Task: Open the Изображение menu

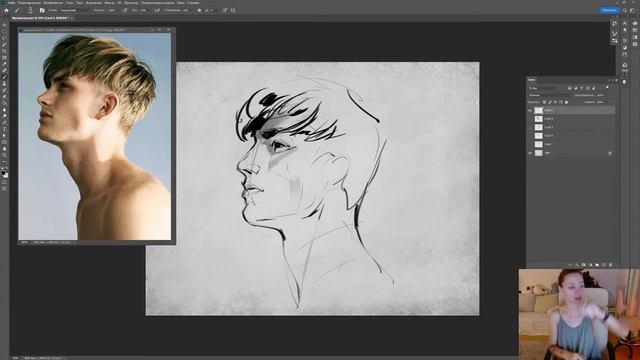Action: (x=53, y=3)
